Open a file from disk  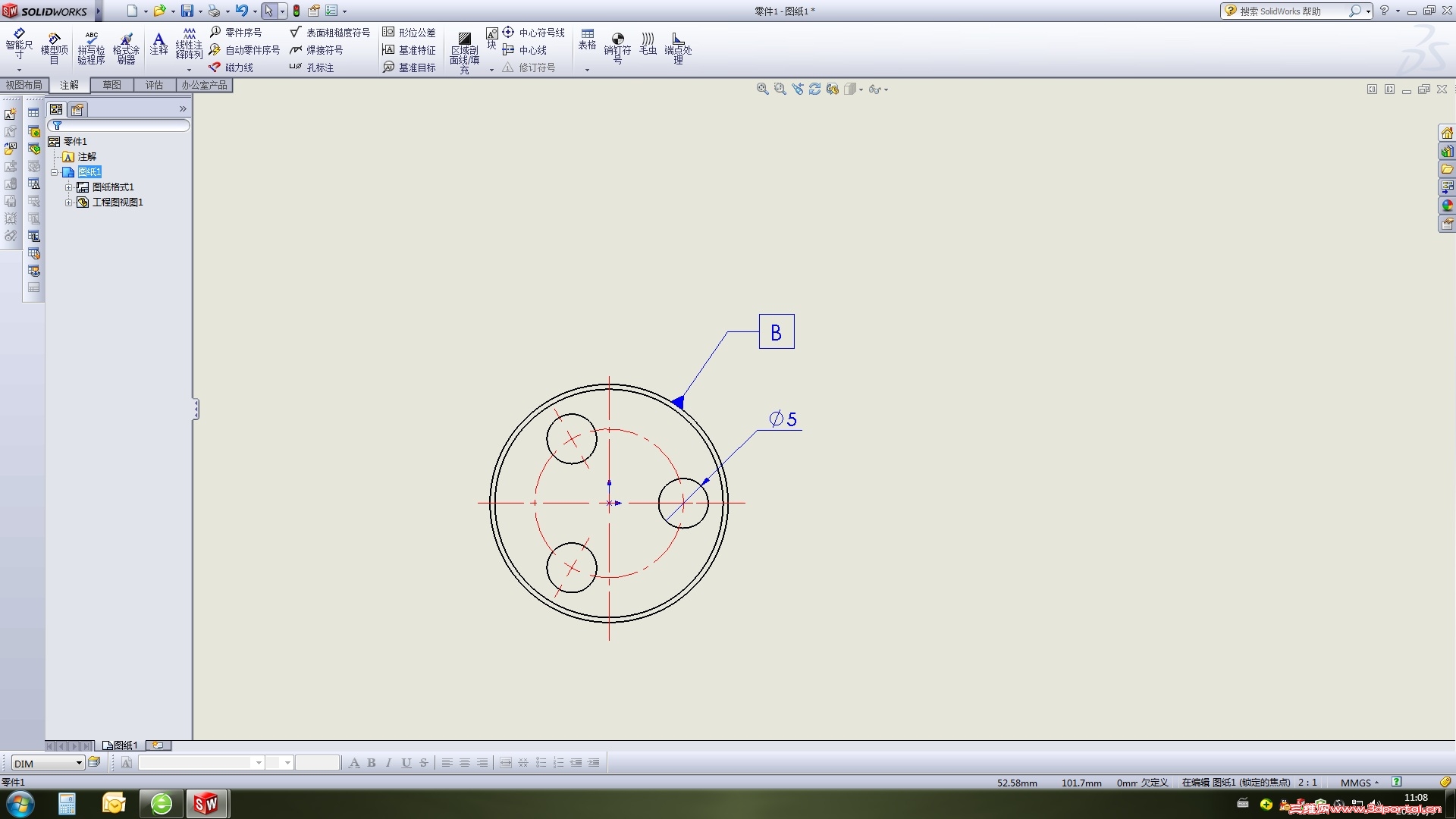pyautogui.click(x=159, y=11)
